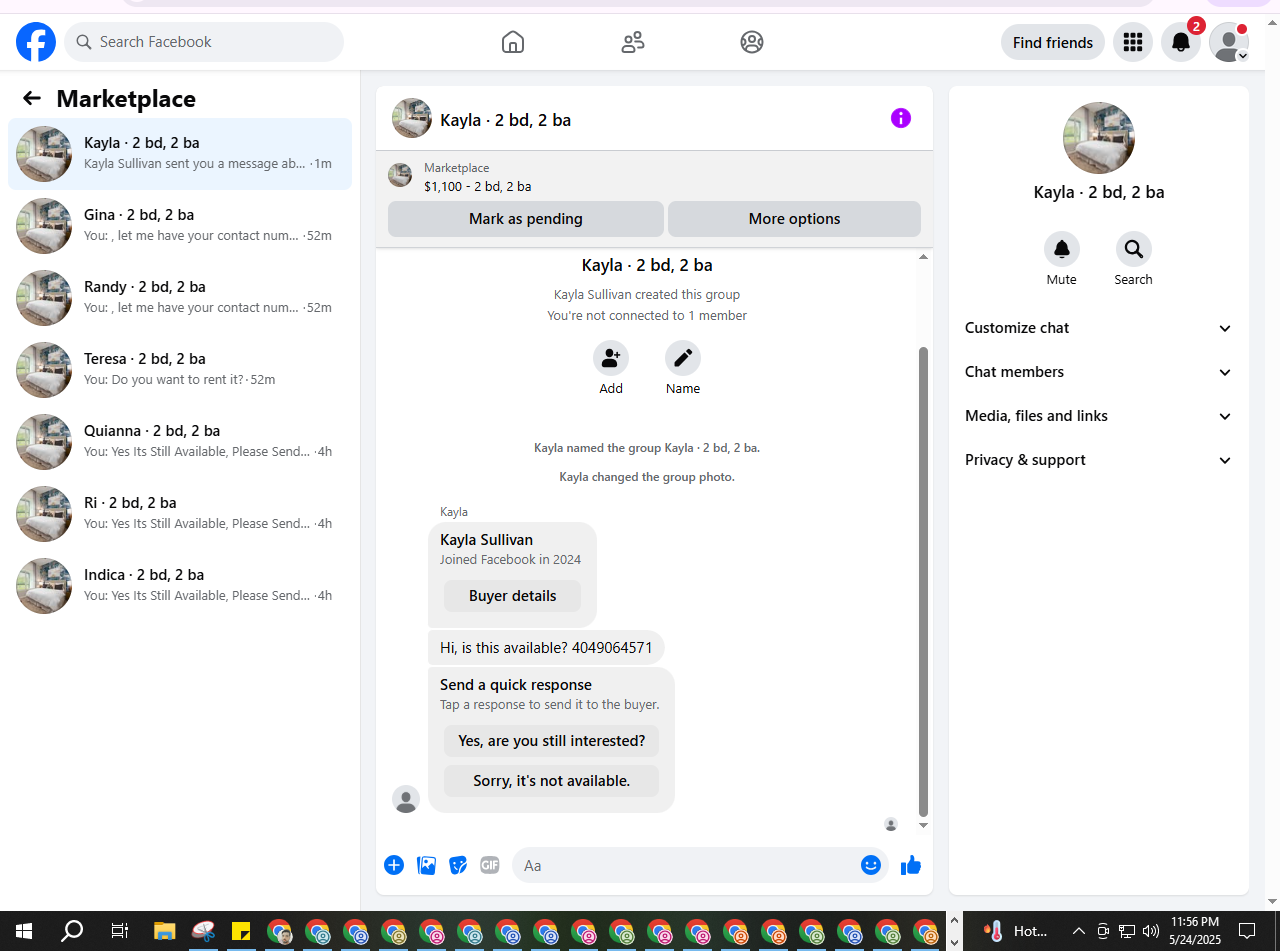
Task: Open the notifications bell
Action: tap(1181, 42)
